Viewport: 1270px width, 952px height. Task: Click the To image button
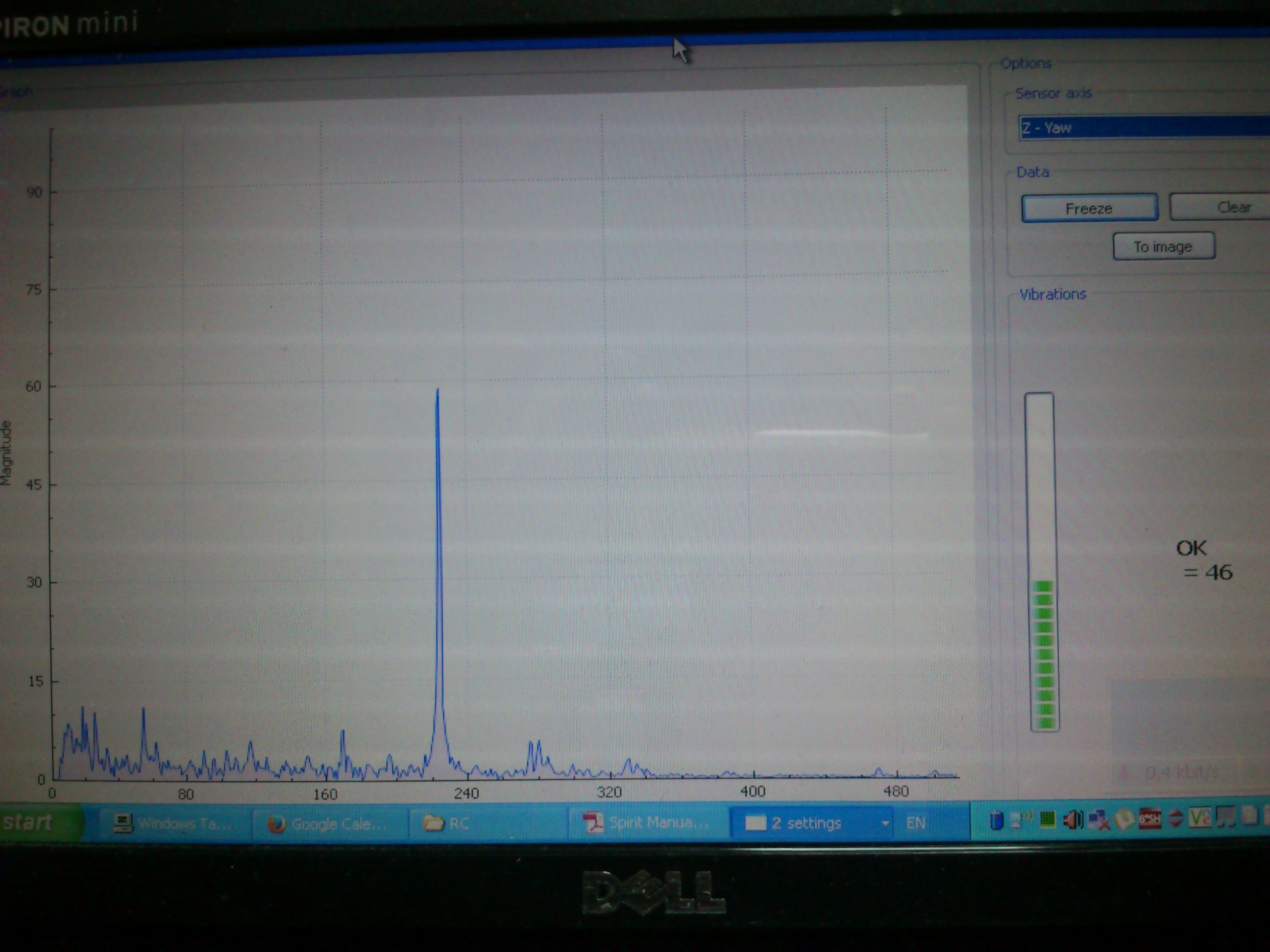(1163, 247)
